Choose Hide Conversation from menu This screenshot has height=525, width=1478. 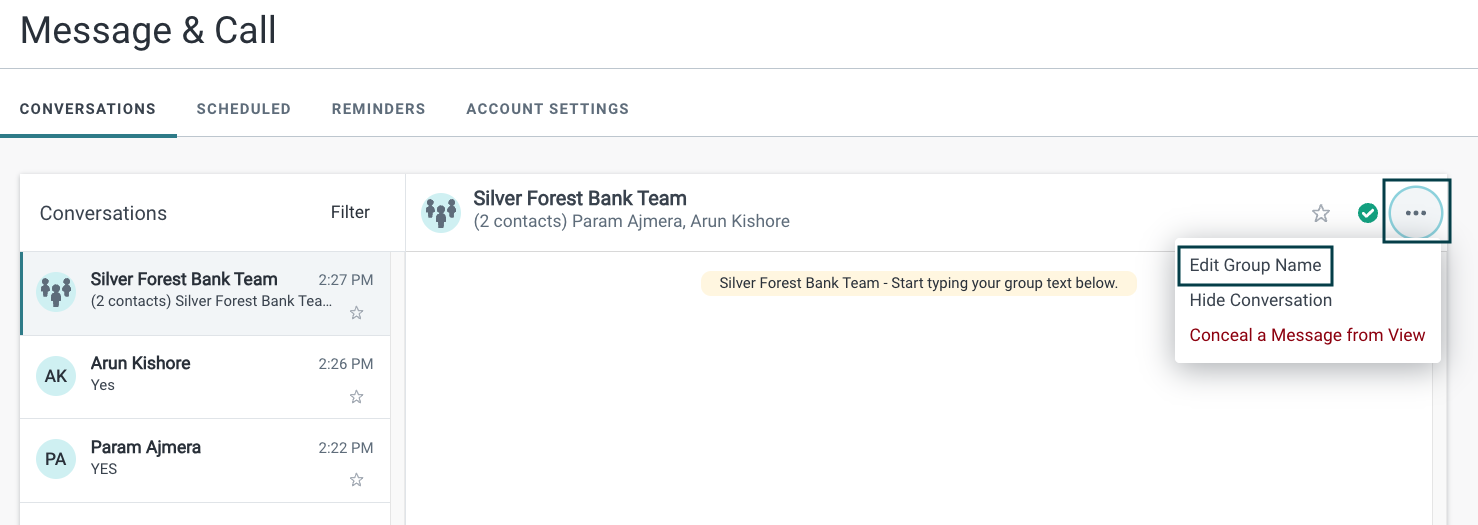1260,300
